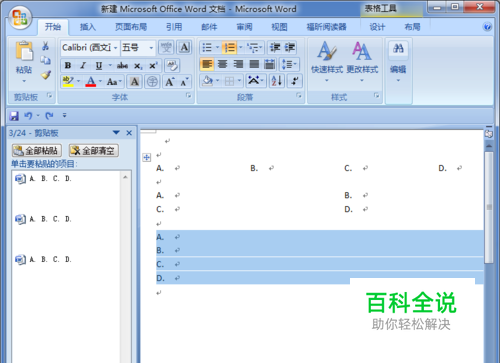Toggle Show/Hide paragraph marks

tap(295, 81)
